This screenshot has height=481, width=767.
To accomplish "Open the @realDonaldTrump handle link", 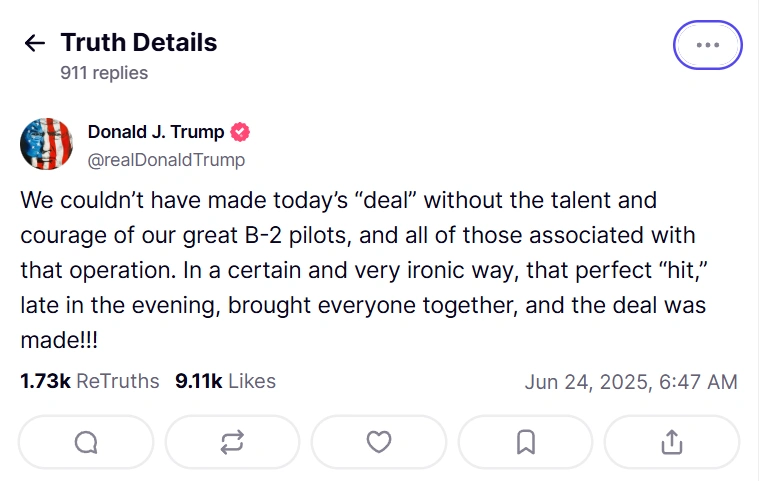I will click(166, 160).
